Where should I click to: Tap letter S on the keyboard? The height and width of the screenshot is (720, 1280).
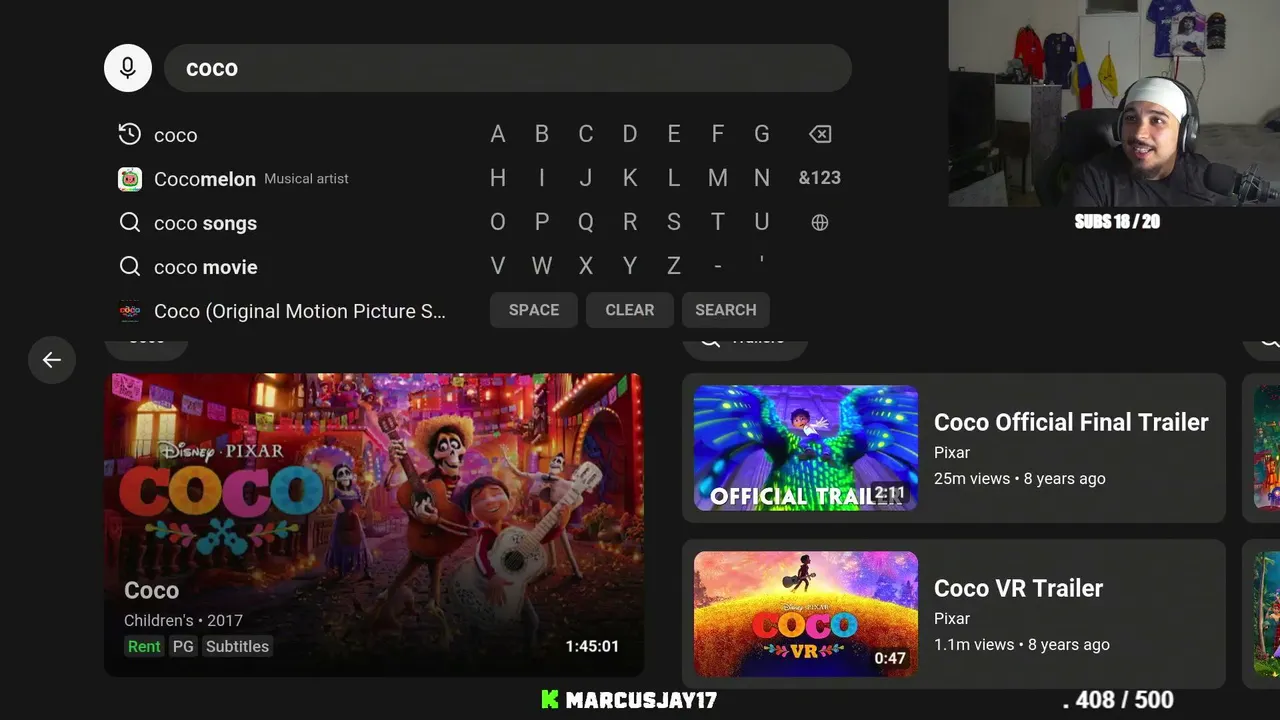click(x=674, y=222)
